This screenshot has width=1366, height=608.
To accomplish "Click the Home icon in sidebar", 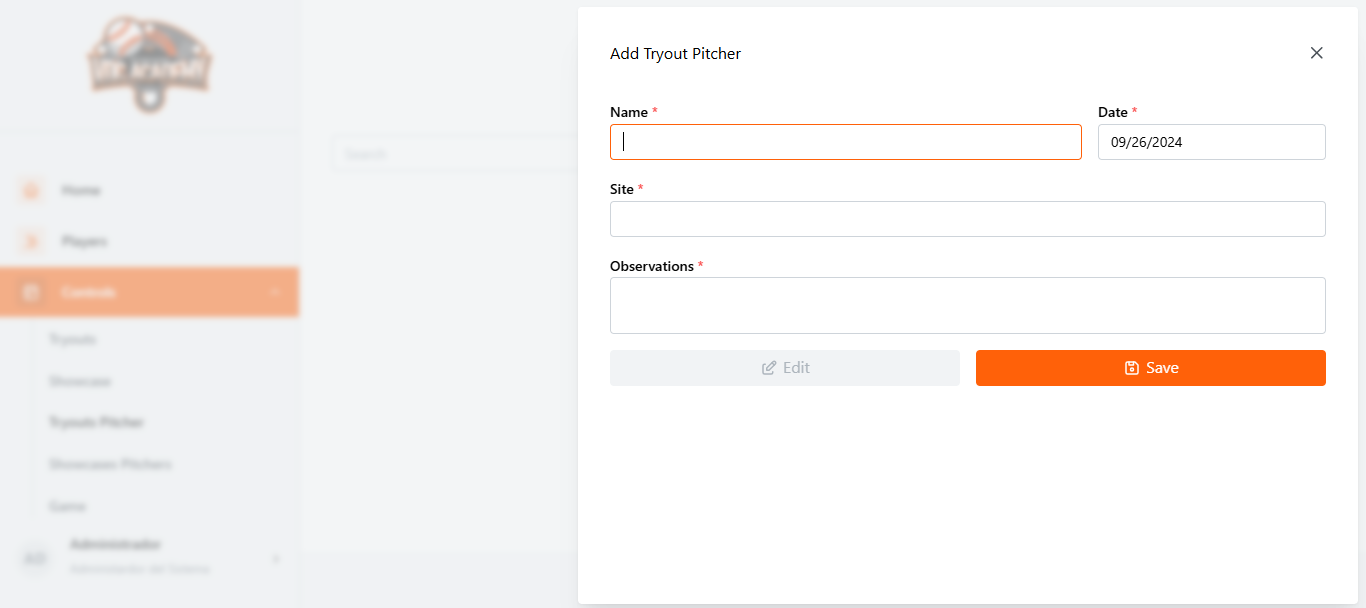I will pos(31,190).
